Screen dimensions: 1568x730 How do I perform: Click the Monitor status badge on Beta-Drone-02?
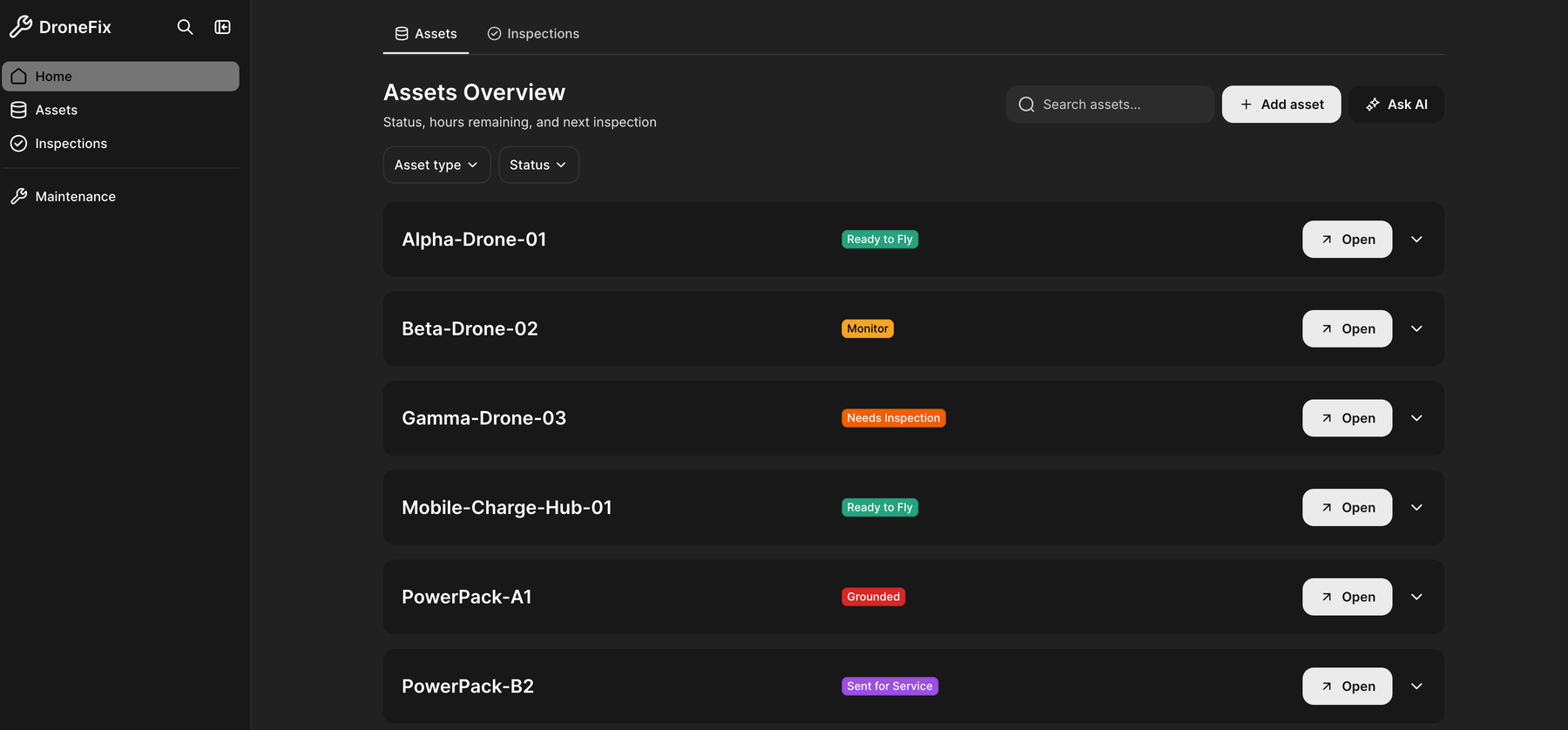click(868, 329)
